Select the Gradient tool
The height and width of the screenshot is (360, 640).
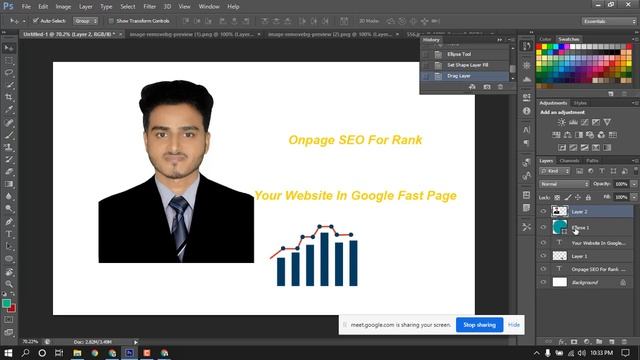9,184
